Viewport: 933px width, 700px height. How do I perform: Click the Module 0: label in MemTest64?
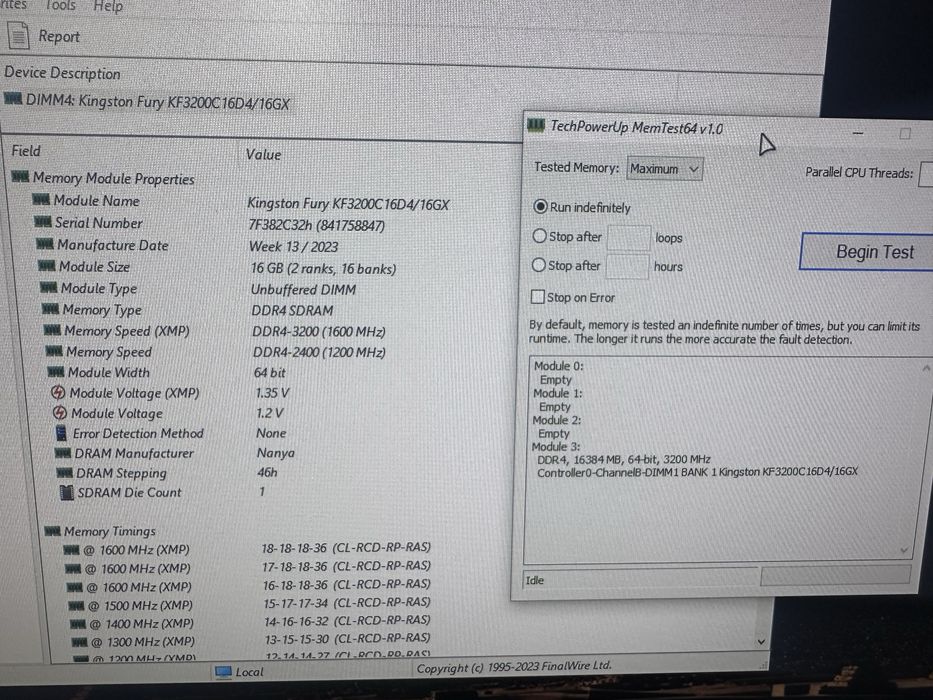point(558,365)
